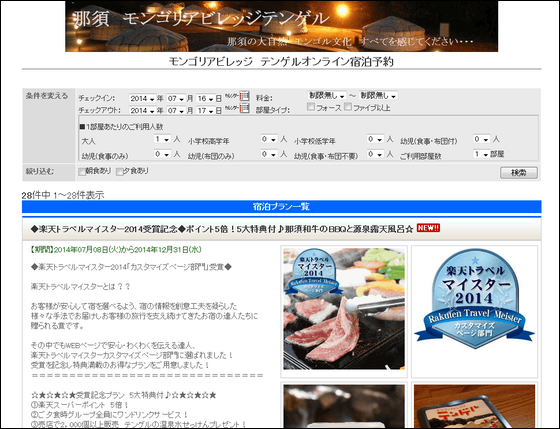Click the モンゴリアビレッジ テンゲルオンライン宿泊予約 heading
560x429 pixels.
[x=281, y=62]
